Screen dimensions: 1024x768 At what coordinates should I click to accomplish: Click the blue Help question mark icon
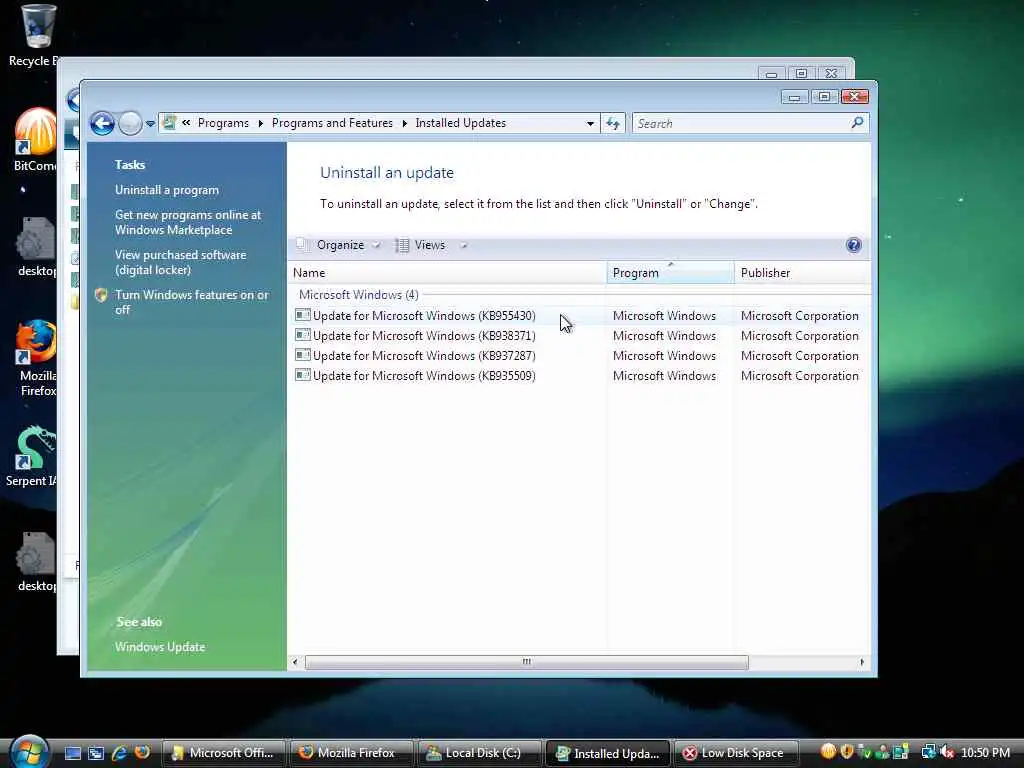tap(854, 245)
